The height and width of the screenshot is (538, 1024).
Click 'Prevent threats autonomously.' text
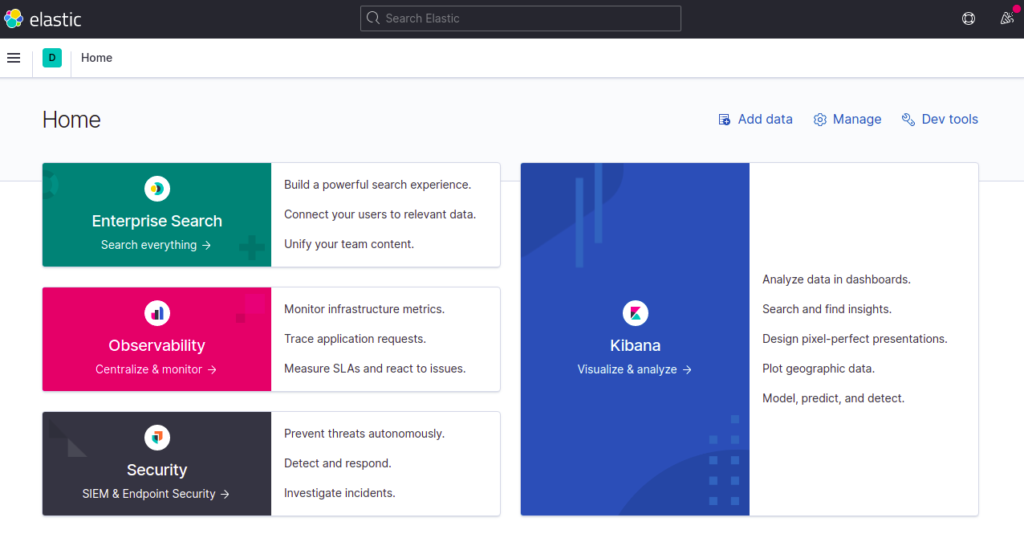click(364, 434)
